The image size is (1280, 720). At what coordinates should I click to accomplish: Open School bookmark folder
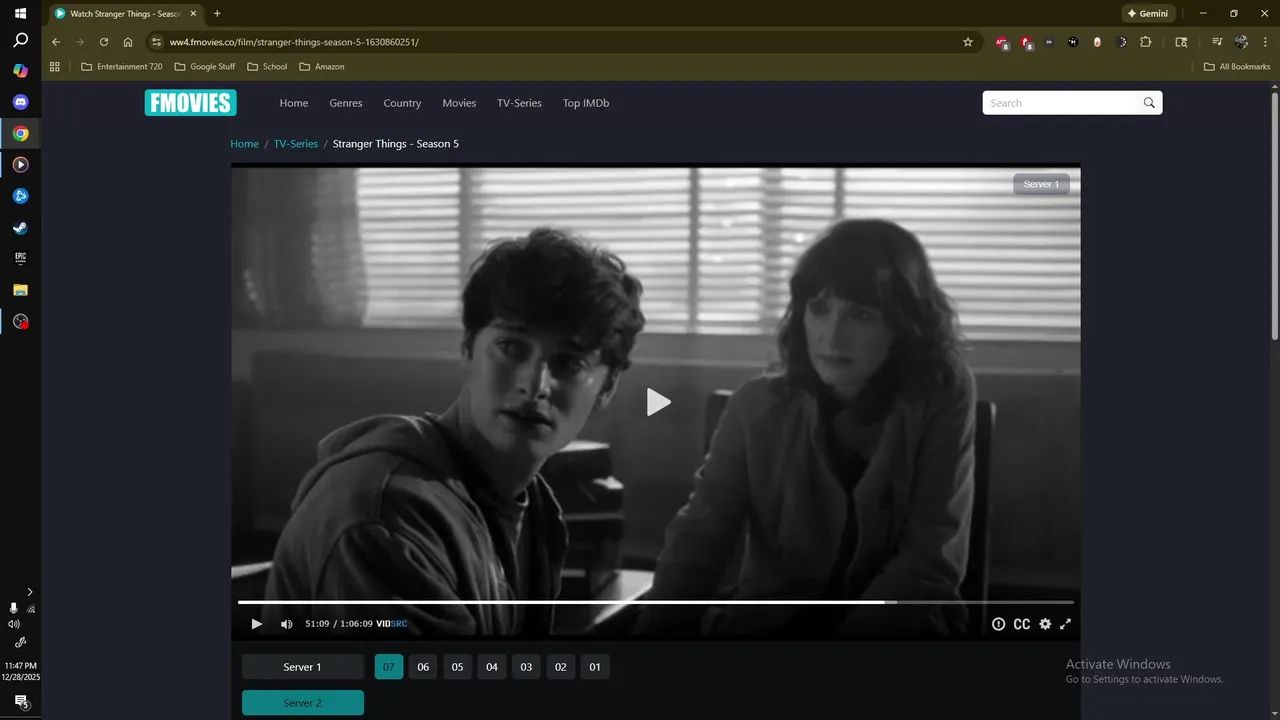(267, 67)
